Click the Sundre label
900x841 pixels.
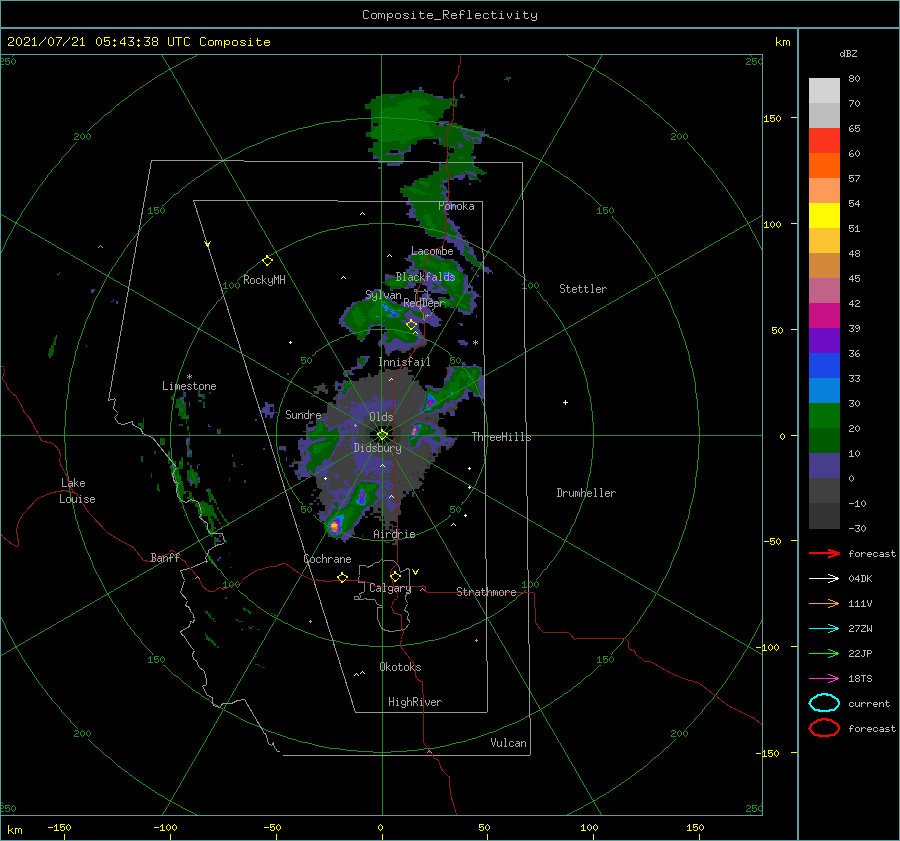(x=303, y=414)
